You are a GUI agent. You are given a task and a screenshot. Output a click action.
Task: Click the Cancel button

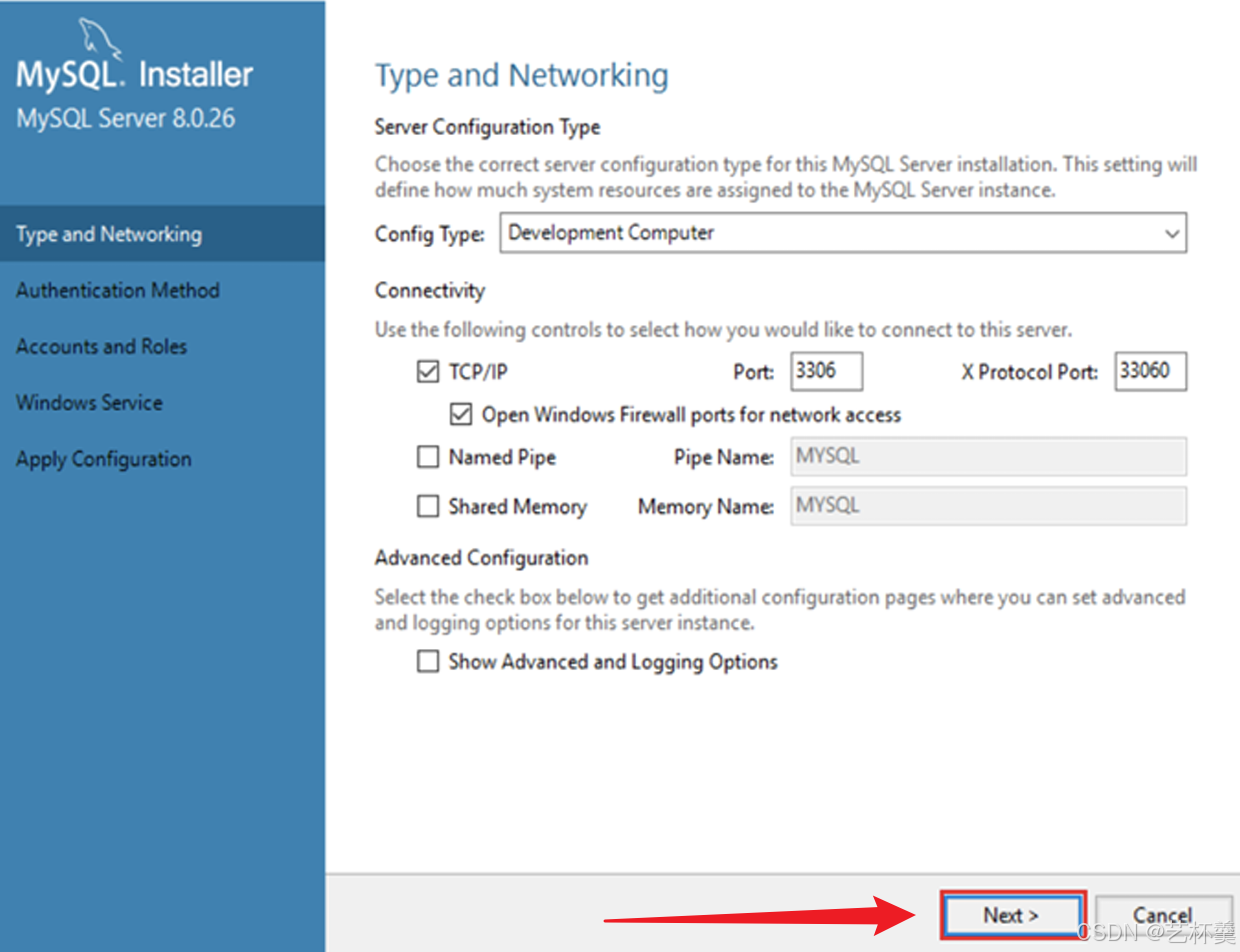pyautogui.click(x=1163, y=915)
